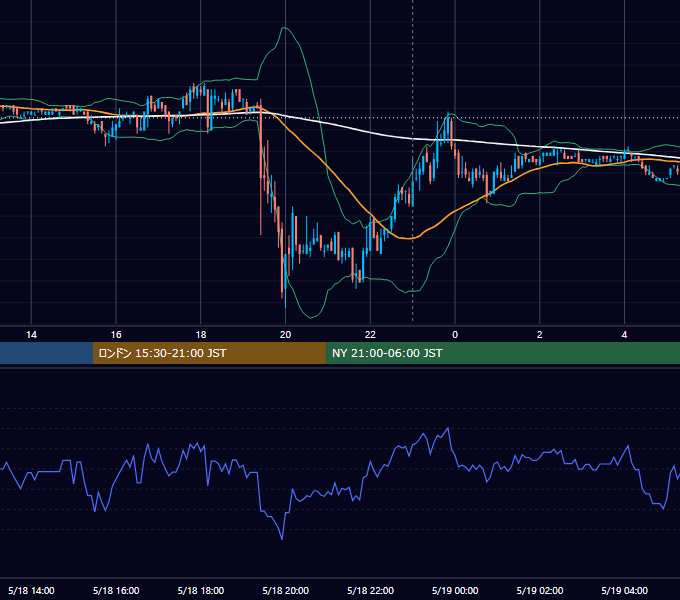Screen dimensions: 680x600
Task: Click the 4 hour label on price chart axis
Action: (624, 335)
